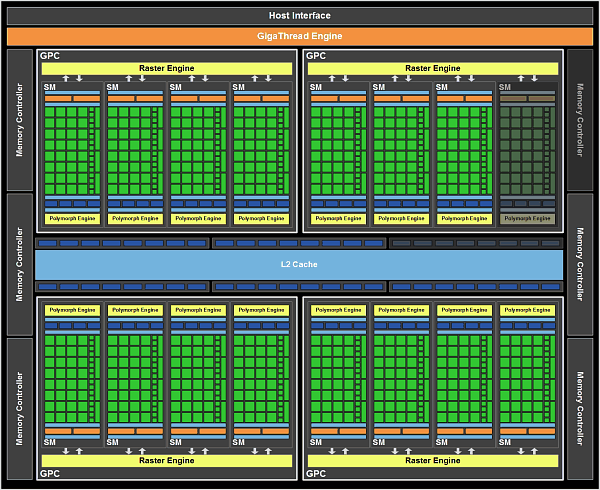Select the middle Memory Controller on right side

click(581, 264)
